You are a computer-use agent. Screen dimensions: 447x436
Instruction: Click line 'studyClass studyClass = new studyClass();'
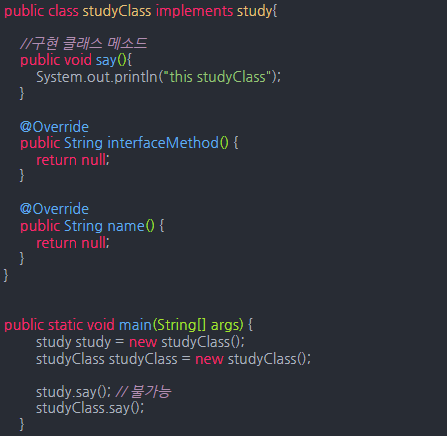point(173,359)
